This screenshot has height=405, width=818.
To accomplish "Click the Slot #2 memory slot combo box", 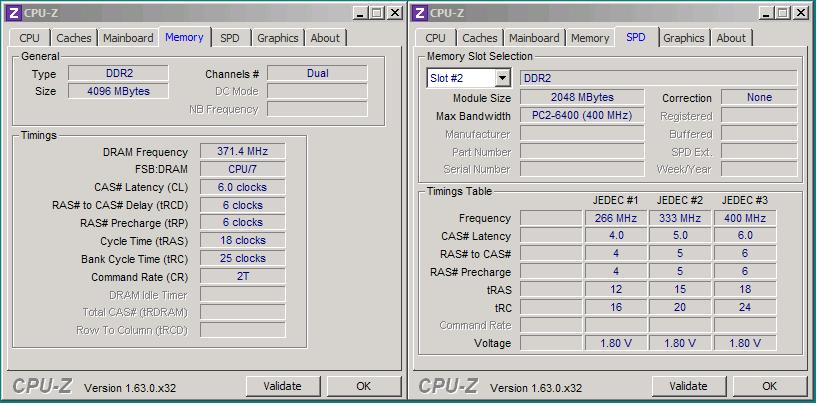I will coord(468,78).
